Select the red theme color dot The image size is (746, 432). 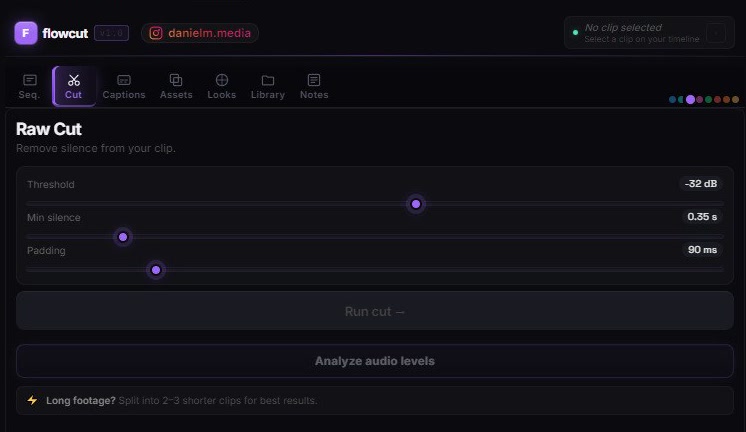(717, 99)
